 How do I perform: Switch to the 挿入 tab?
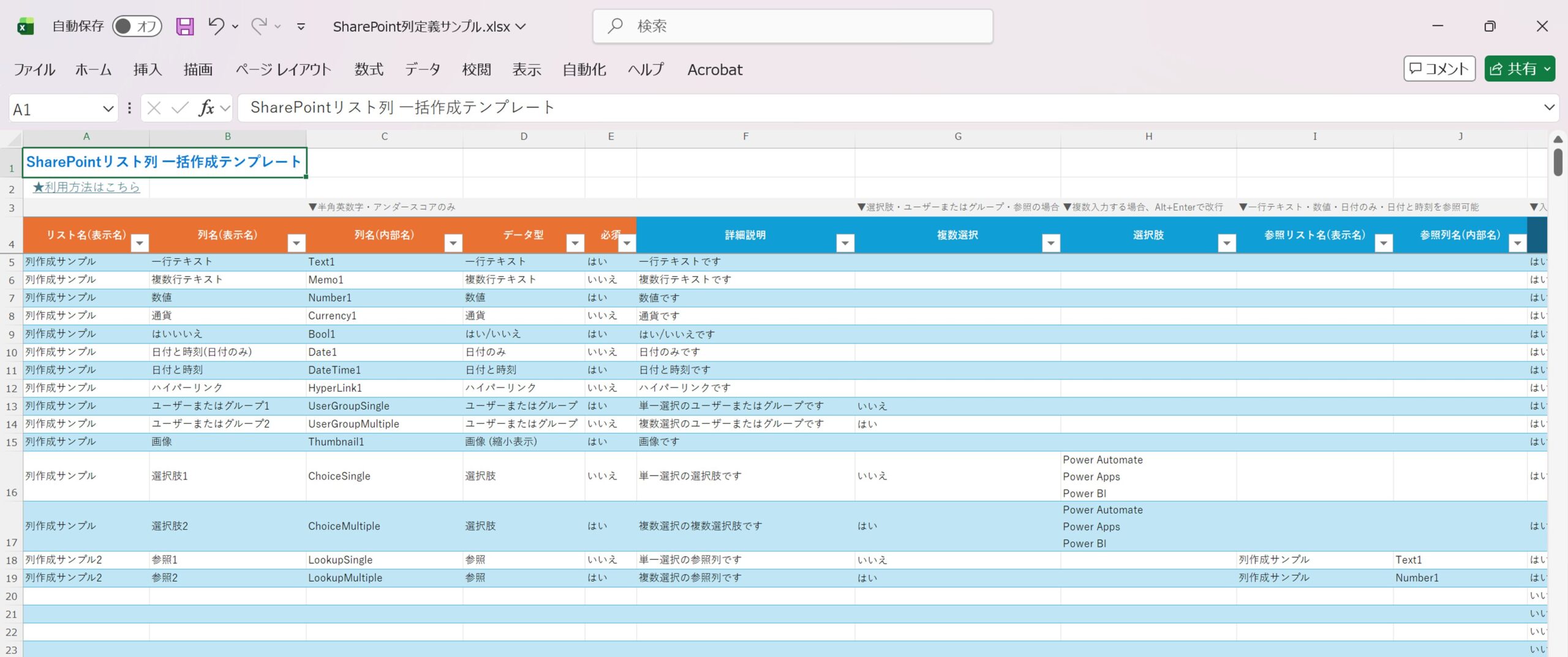click(148, 69)
